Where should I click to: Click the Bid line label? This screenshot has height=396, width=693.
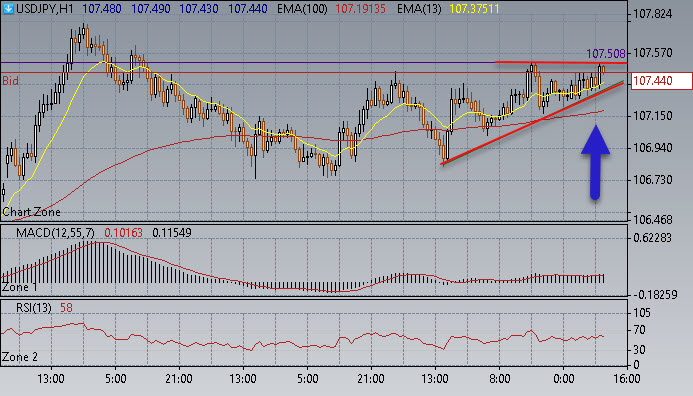(11, 81)
